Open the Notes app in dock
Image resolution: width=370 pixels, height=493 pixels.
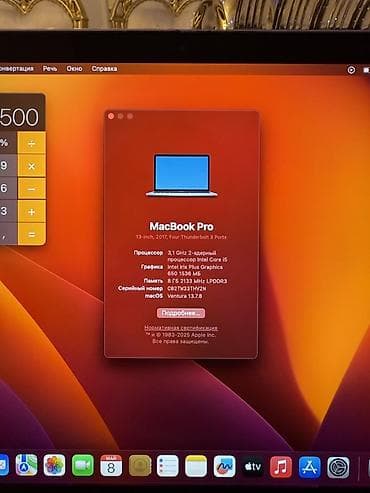pyautogui.click(x=196, y=465)
